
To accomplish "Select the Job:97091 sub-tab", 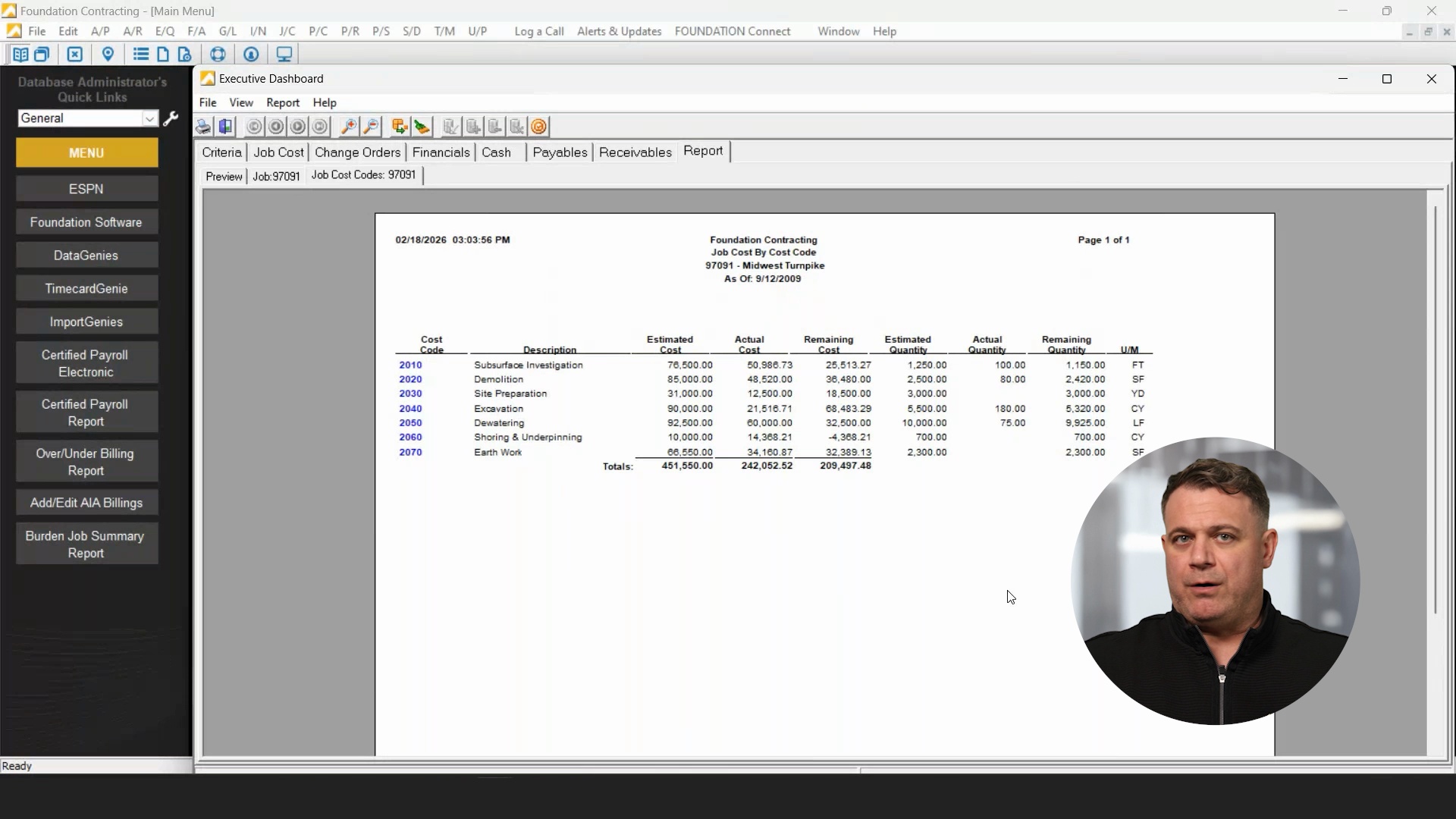I will point(276,176).
